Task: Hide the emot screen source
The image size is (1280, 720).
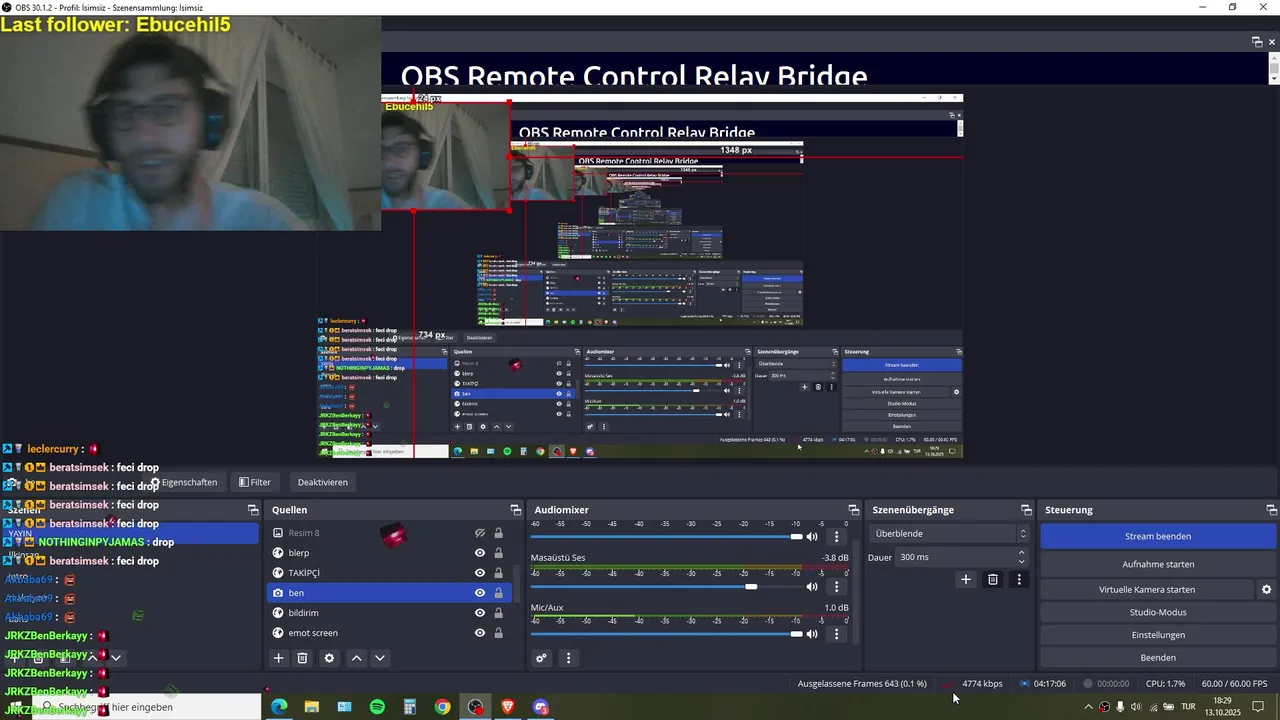Action: (x=480, y=633)
